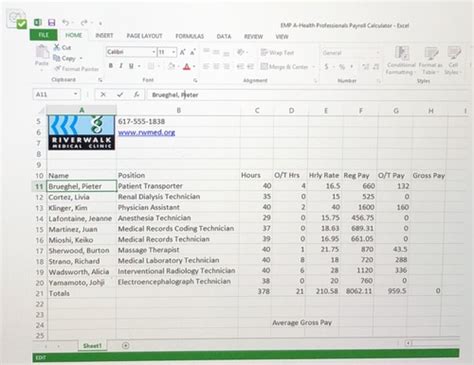Viewport: 474px width, 365px height.
Task: Open Conditional Formatting menu
Action: (401, 61)
